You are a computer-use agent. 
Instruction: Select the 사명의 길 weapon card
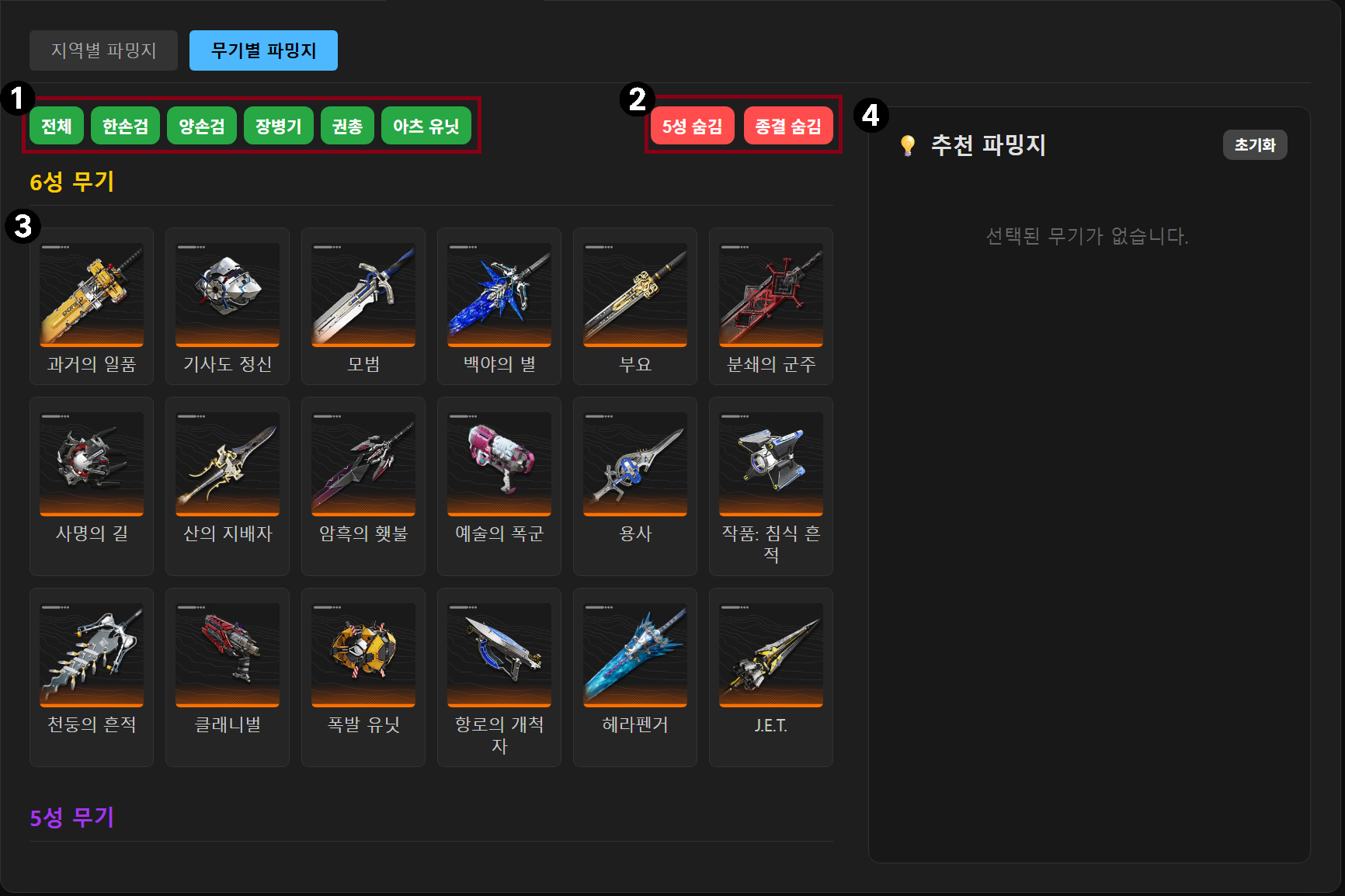[92, 486]
